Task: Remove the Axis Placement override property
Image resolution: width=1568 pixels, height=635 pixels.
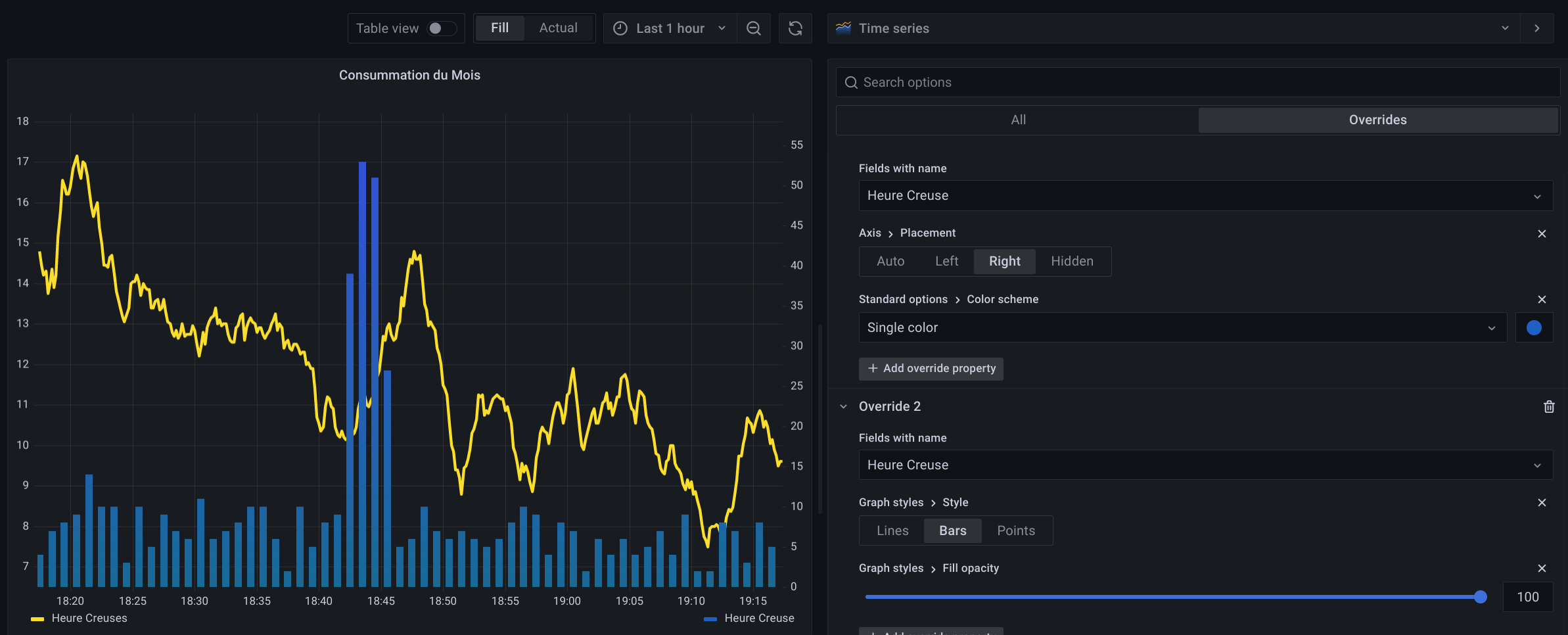Action: tap(1542, 233)
